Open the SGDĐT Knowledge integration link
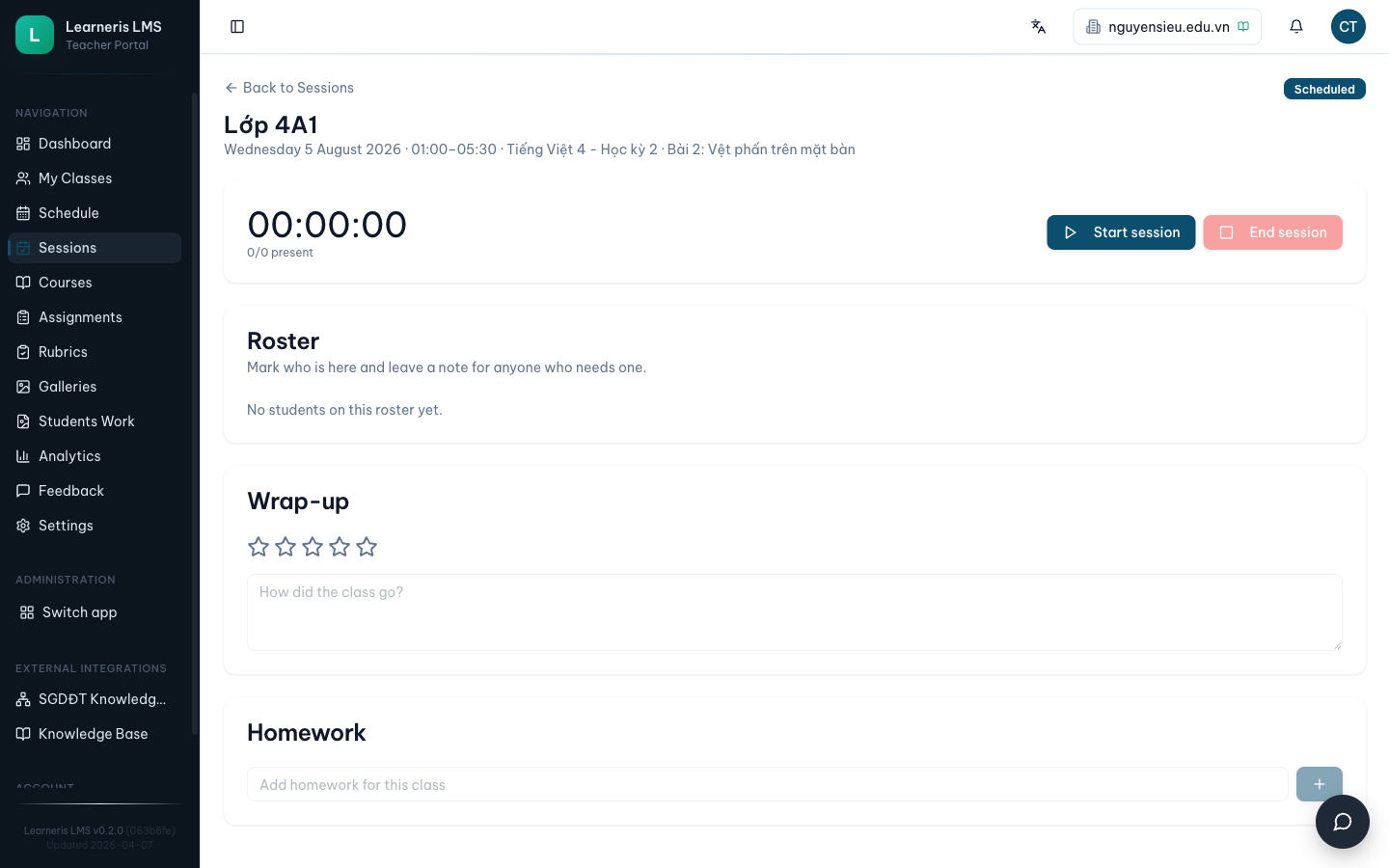The image size is (1389, 868). click(95, 699)
